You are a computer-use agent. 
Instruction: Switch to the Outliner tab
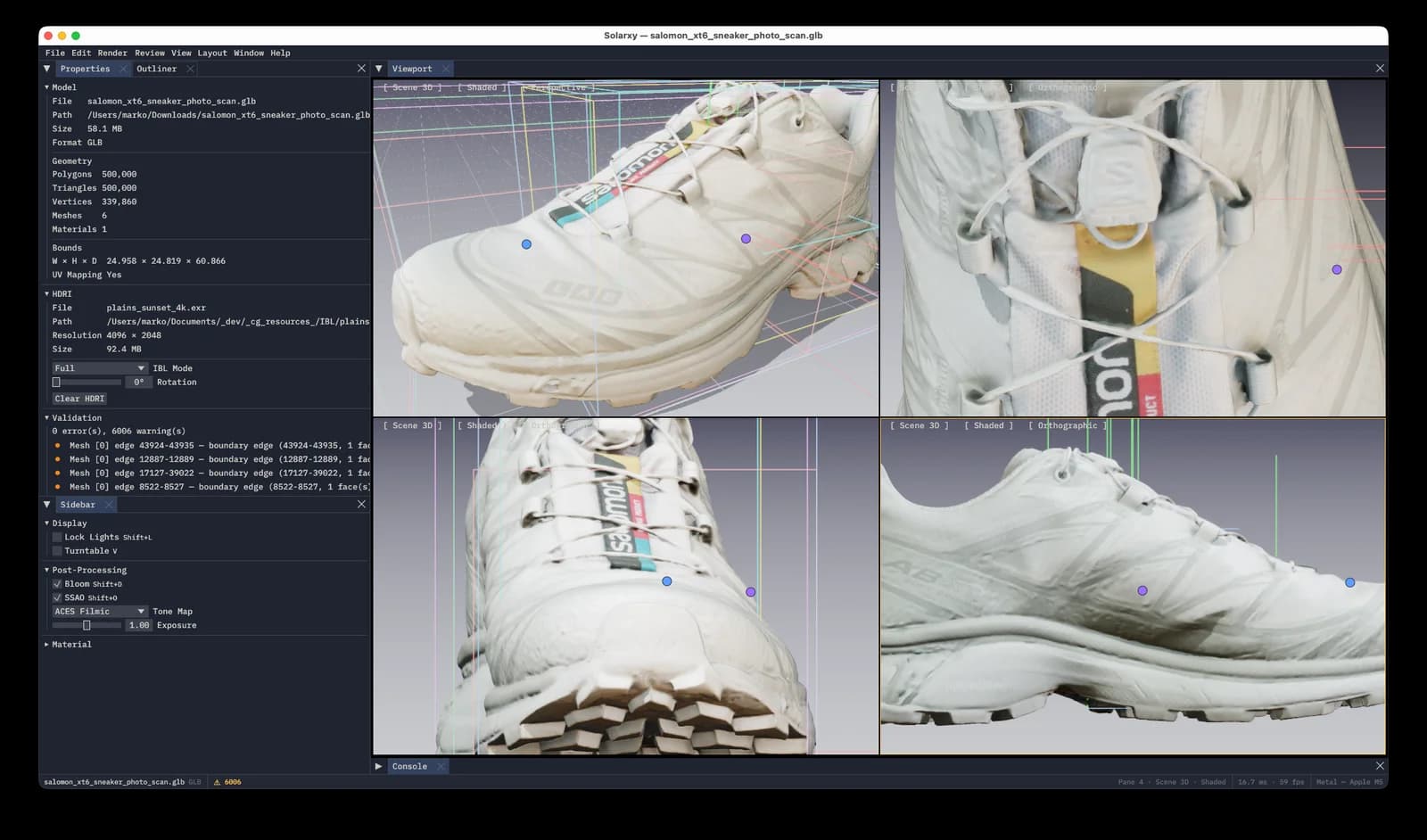[156, 69]
